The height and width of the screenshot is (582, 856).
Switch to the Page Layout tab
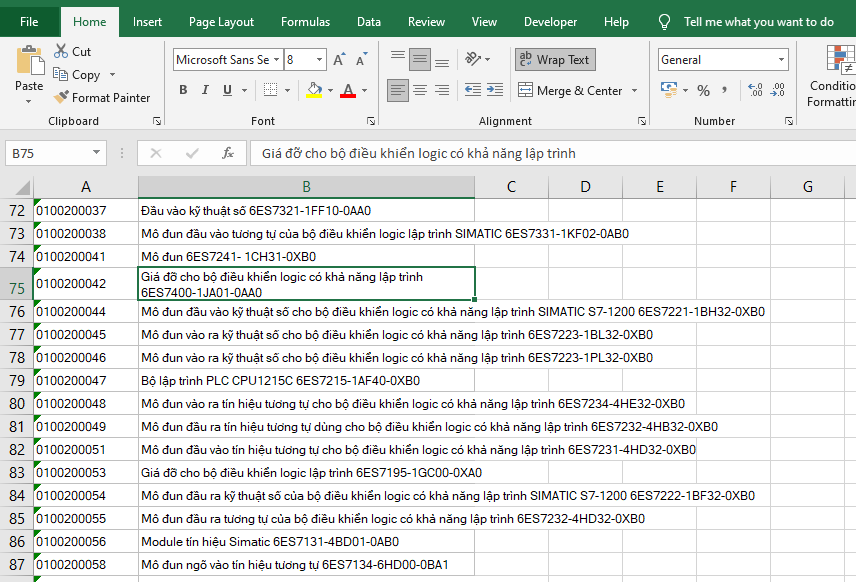221,22
